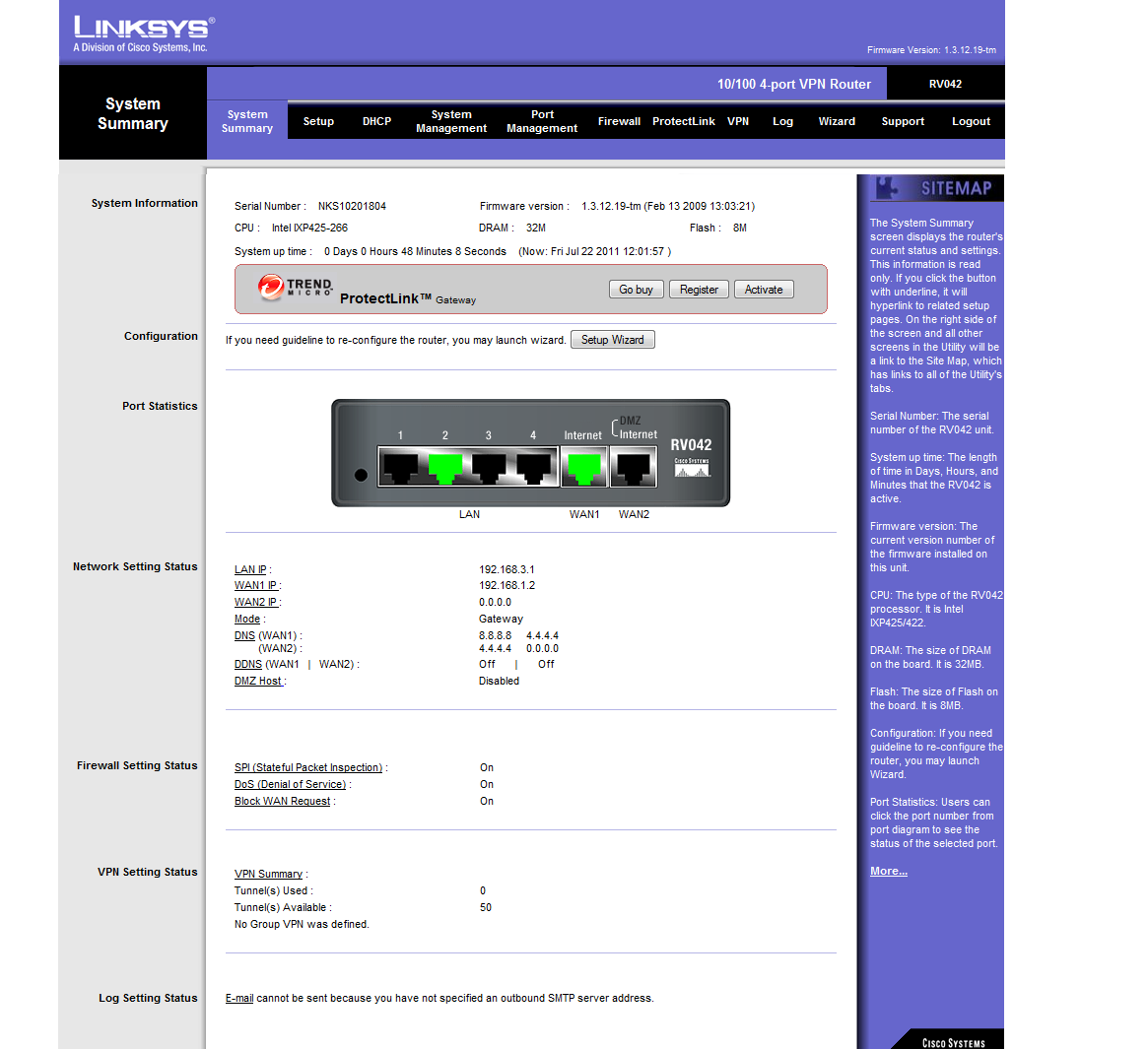
Task: Open the LAN IP link
Action: 250,569
